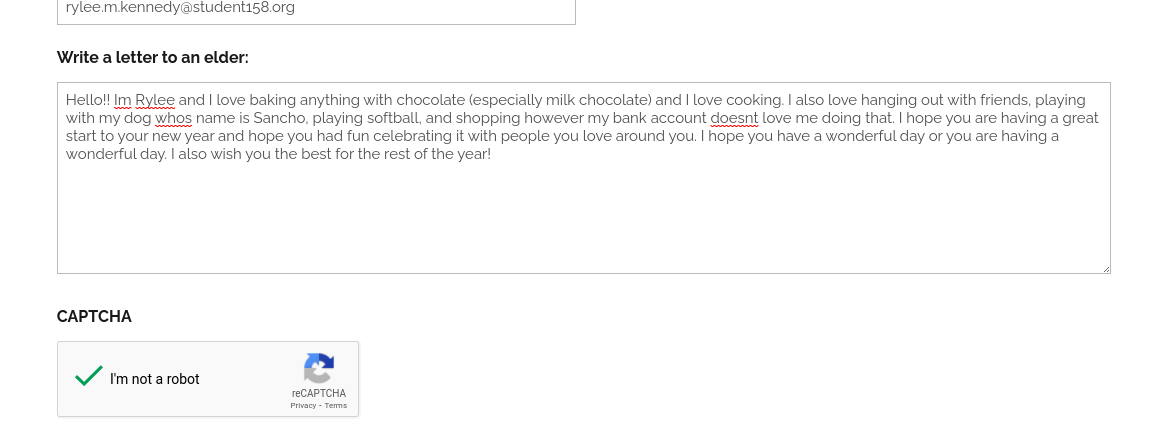Click the reCAPTCHA arrows logo

319,368
